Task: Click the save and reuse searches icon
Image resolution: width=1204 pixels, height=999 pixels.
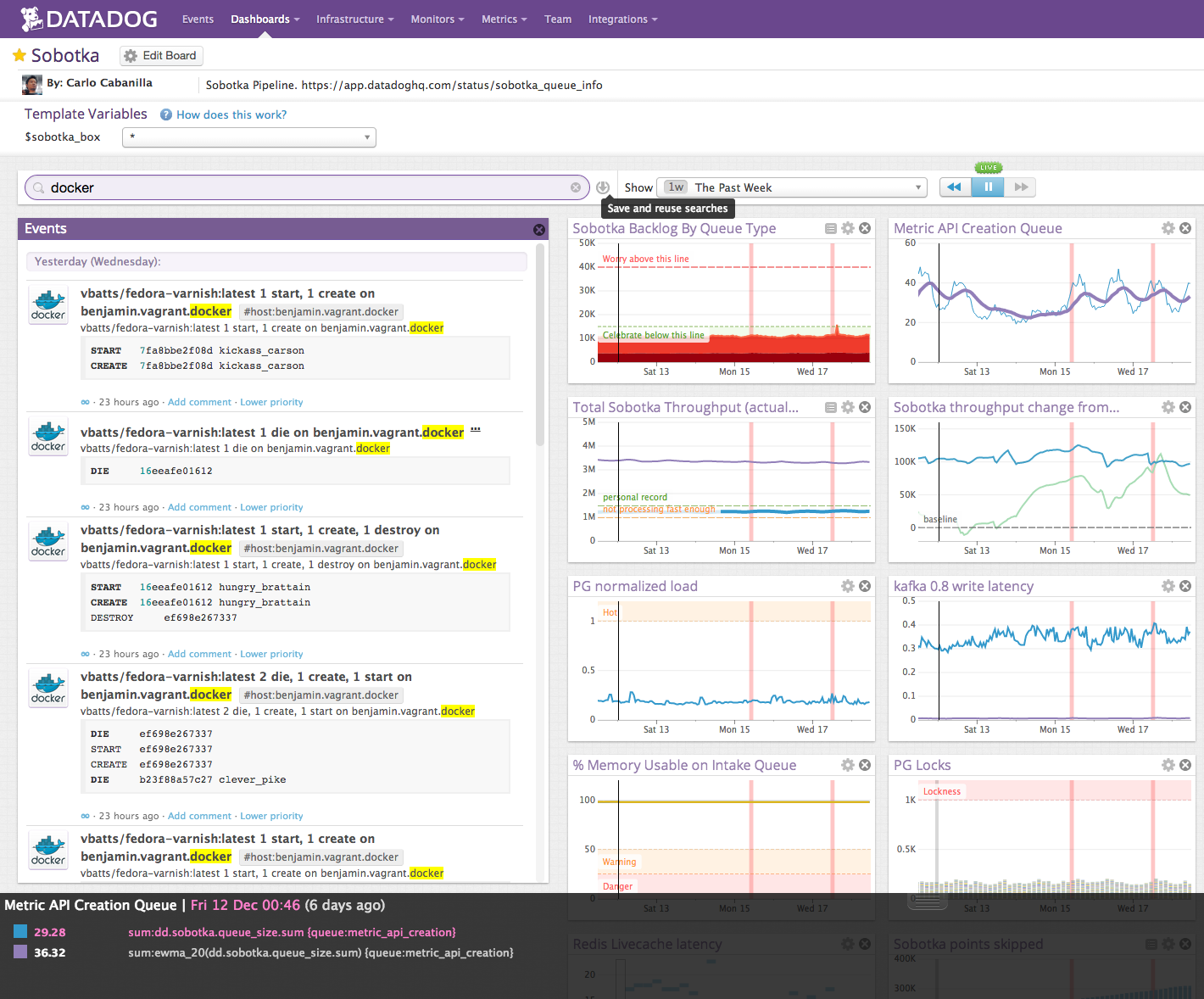Action: [603, 187]
